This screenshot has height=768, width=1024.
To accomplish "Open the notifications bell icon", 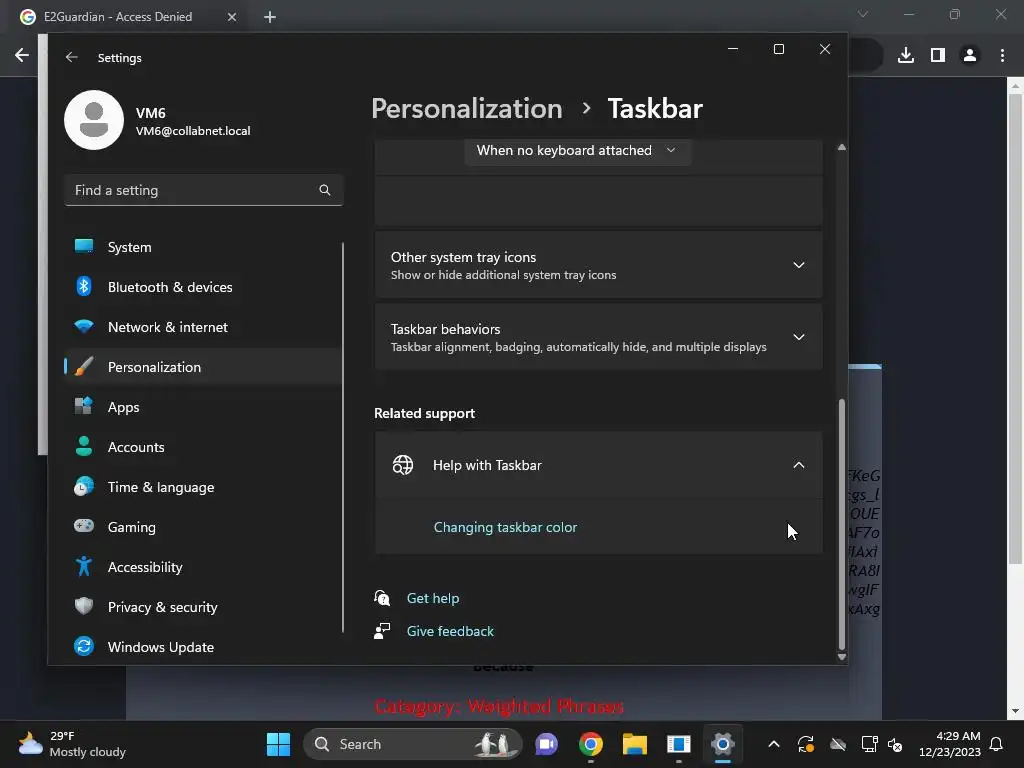I will (x=997, y=744).
